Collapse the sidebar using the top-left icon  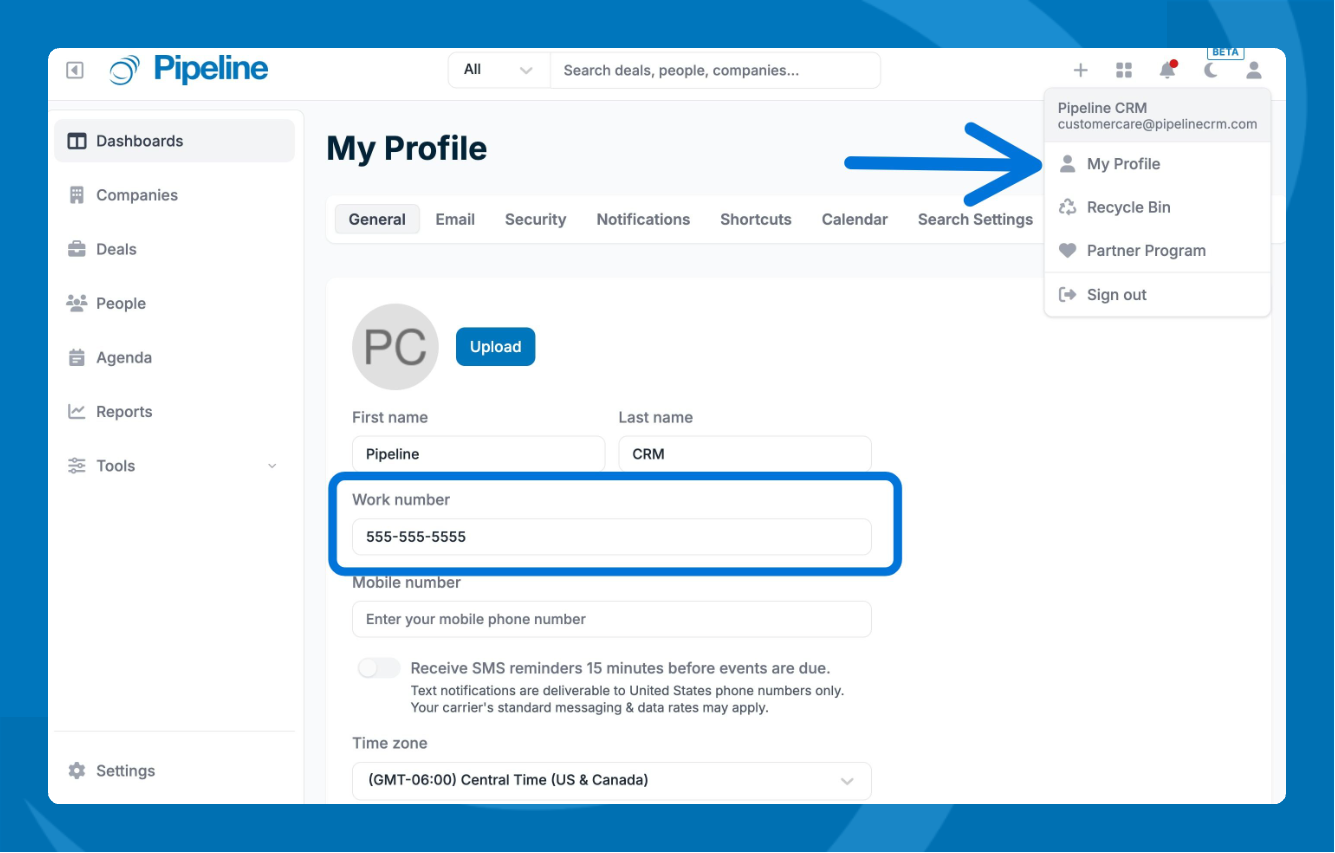[x=75, y=70]
